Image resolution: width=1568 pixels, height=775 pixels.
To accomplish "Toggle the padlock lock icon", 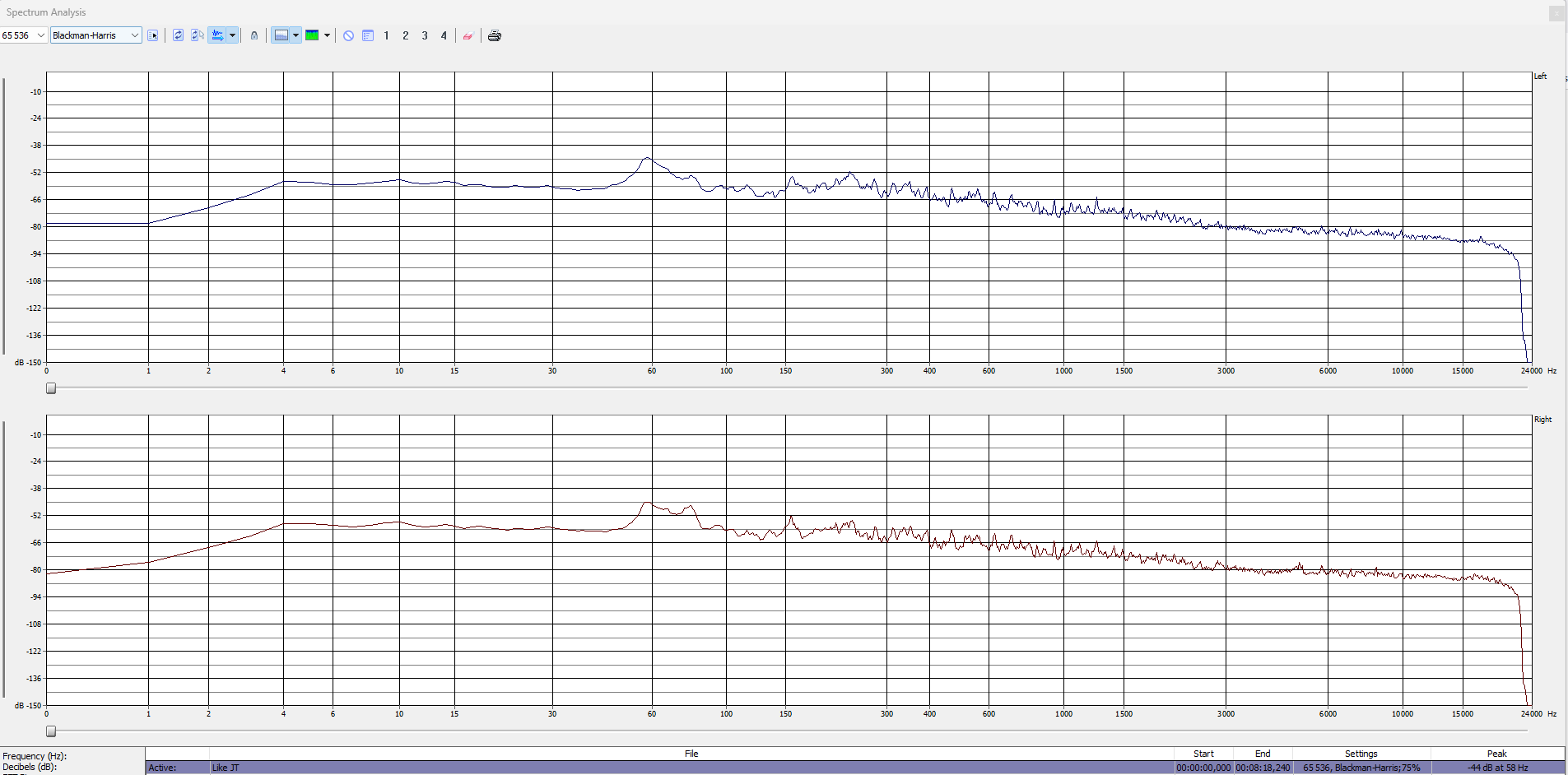I will click(254, 35).
